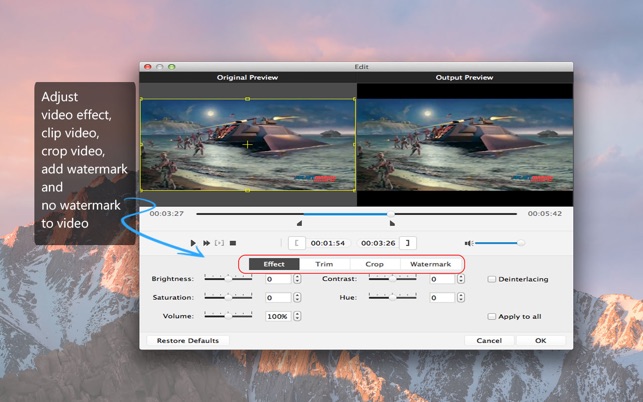The image size is (643, 402).
Task: Set trim end with right bracket icon
Action: click(407, 243)
